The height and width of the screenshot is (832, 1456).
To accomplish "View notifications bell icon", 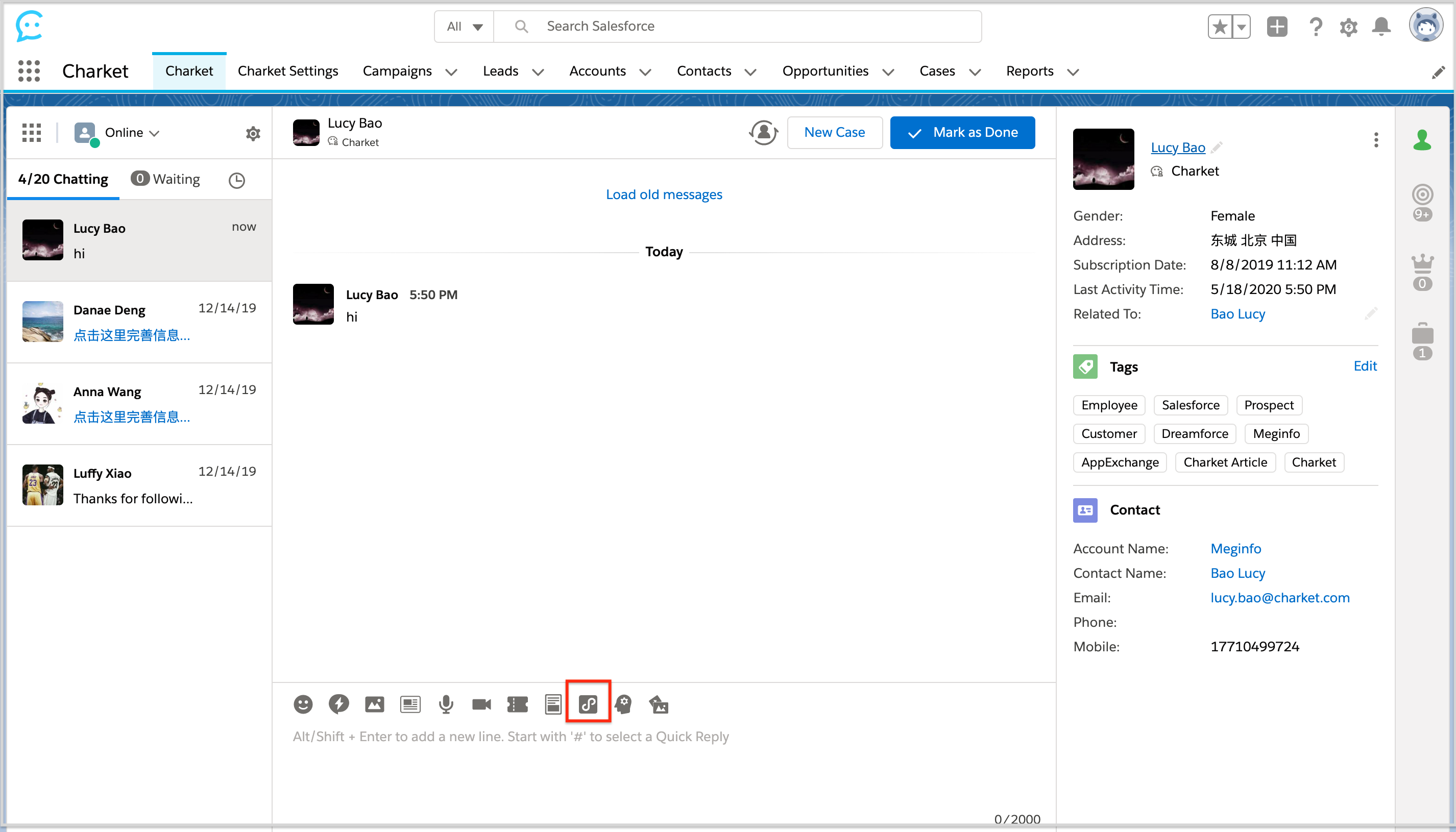I will point(1381,26).
